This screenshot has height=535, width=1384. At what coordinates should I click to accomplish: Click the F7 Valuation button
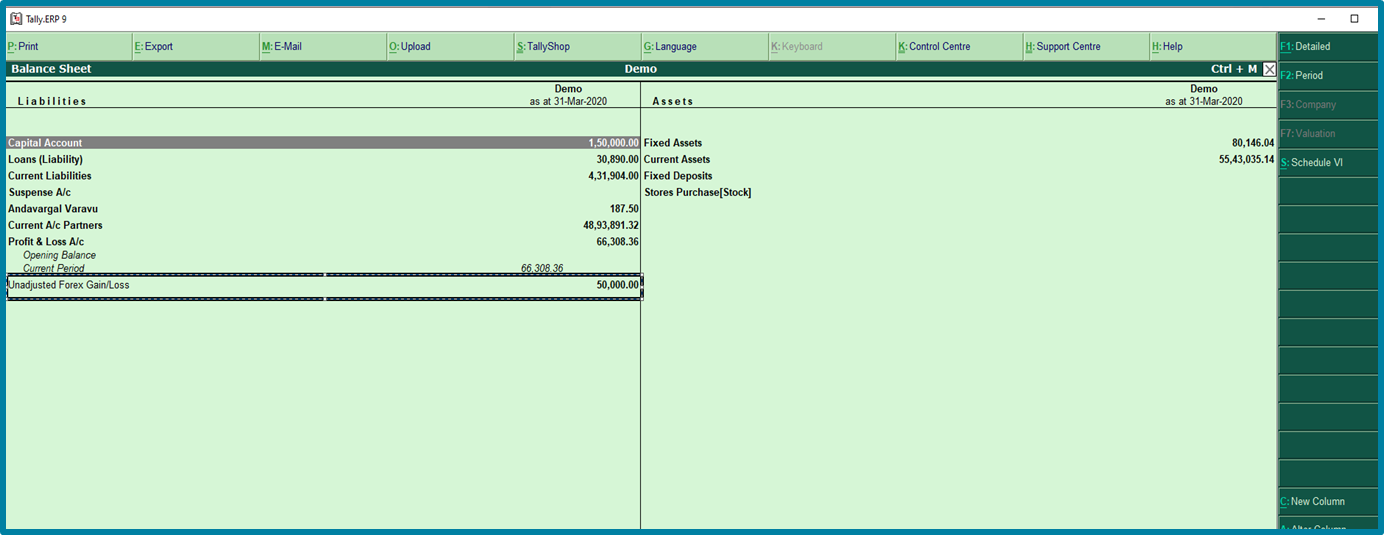(1328, 133)
